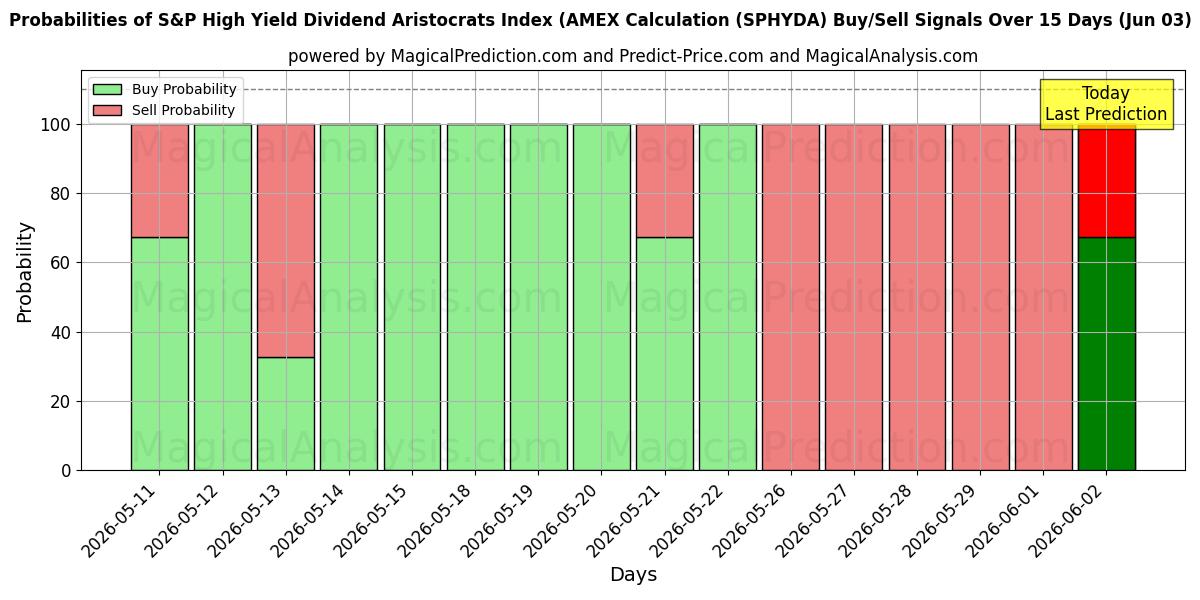Click the full green bar for 2026-05-20
The image size is (1200, 600).
click(602, 297)
